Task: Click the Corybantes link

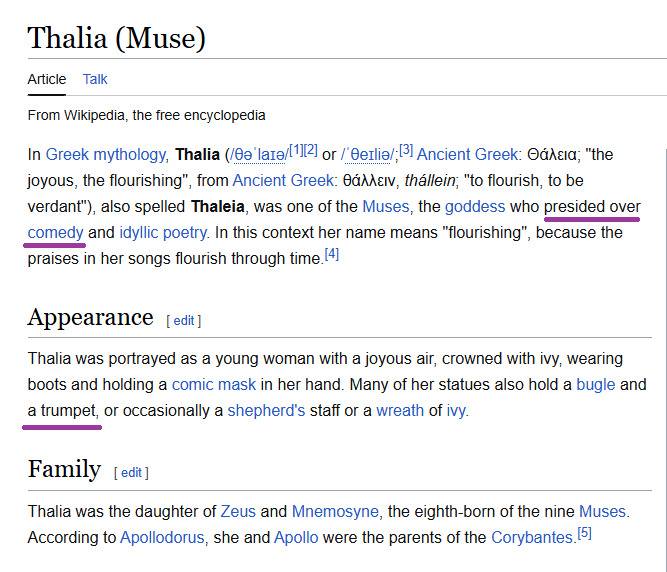Action: (532, 537)
